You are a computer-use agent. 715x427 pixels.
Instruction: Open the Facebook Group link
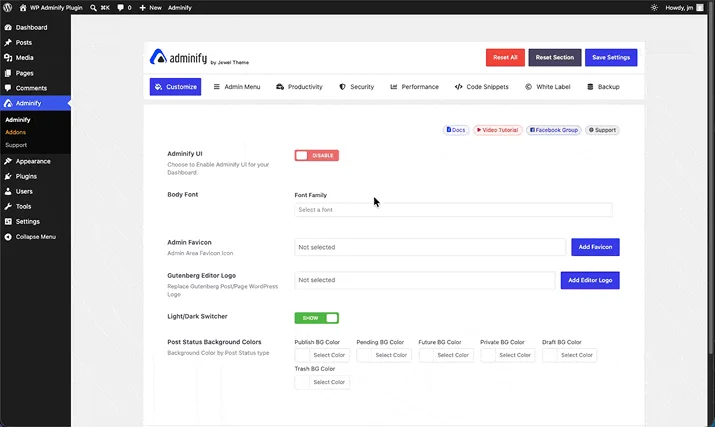click(x=554, y=130)
